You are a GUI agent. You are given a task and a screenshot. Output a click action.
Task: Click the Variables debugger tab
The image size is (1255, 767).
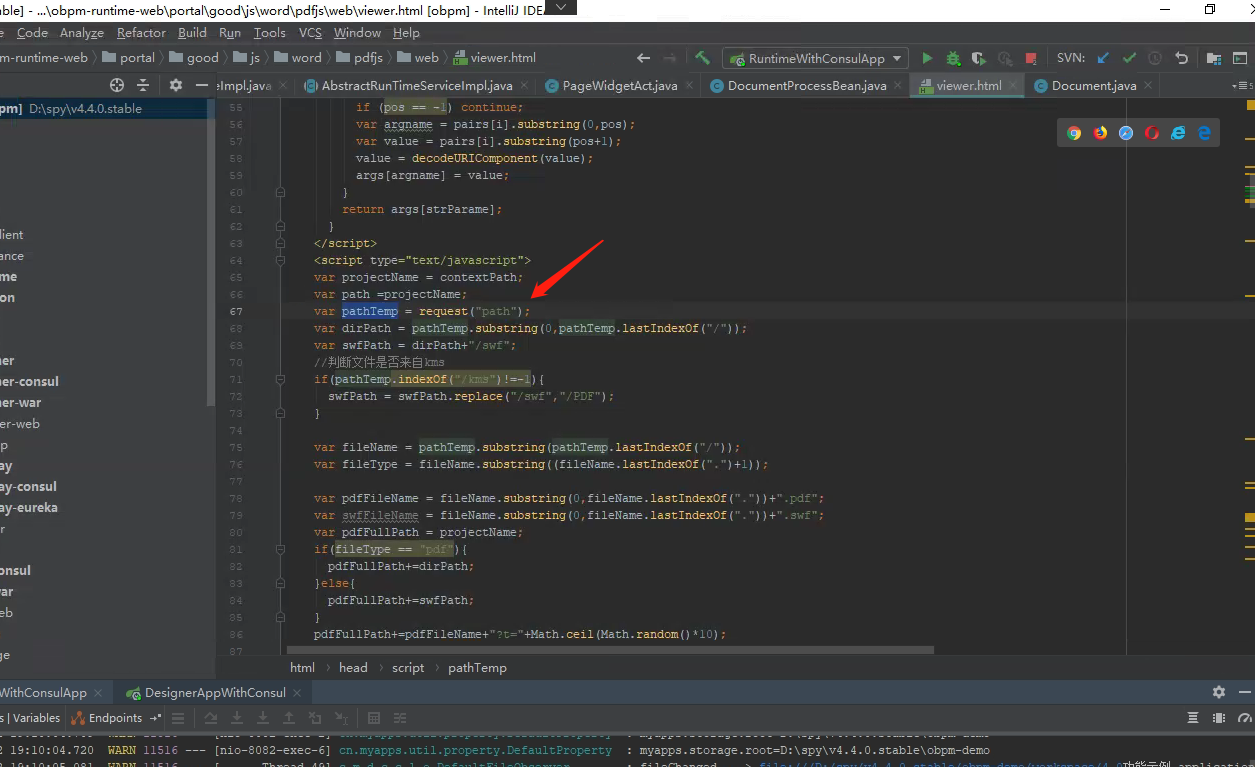tap(36, 718)
